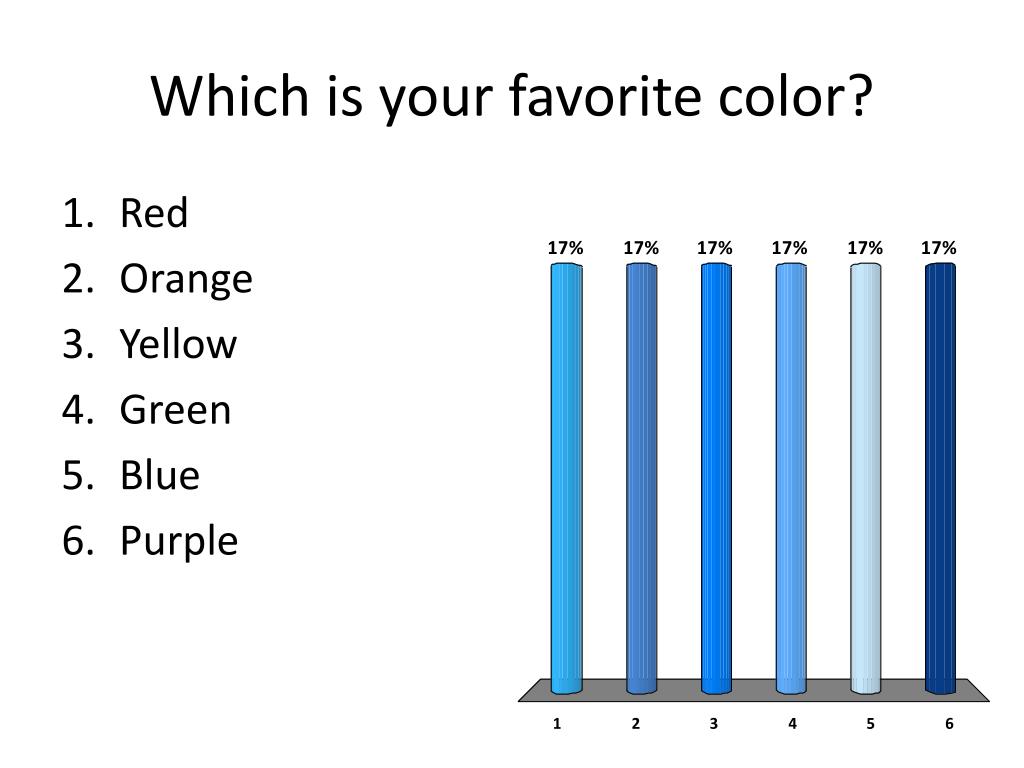
Task: Click the second bar in the chart
Action: (641, 478)
